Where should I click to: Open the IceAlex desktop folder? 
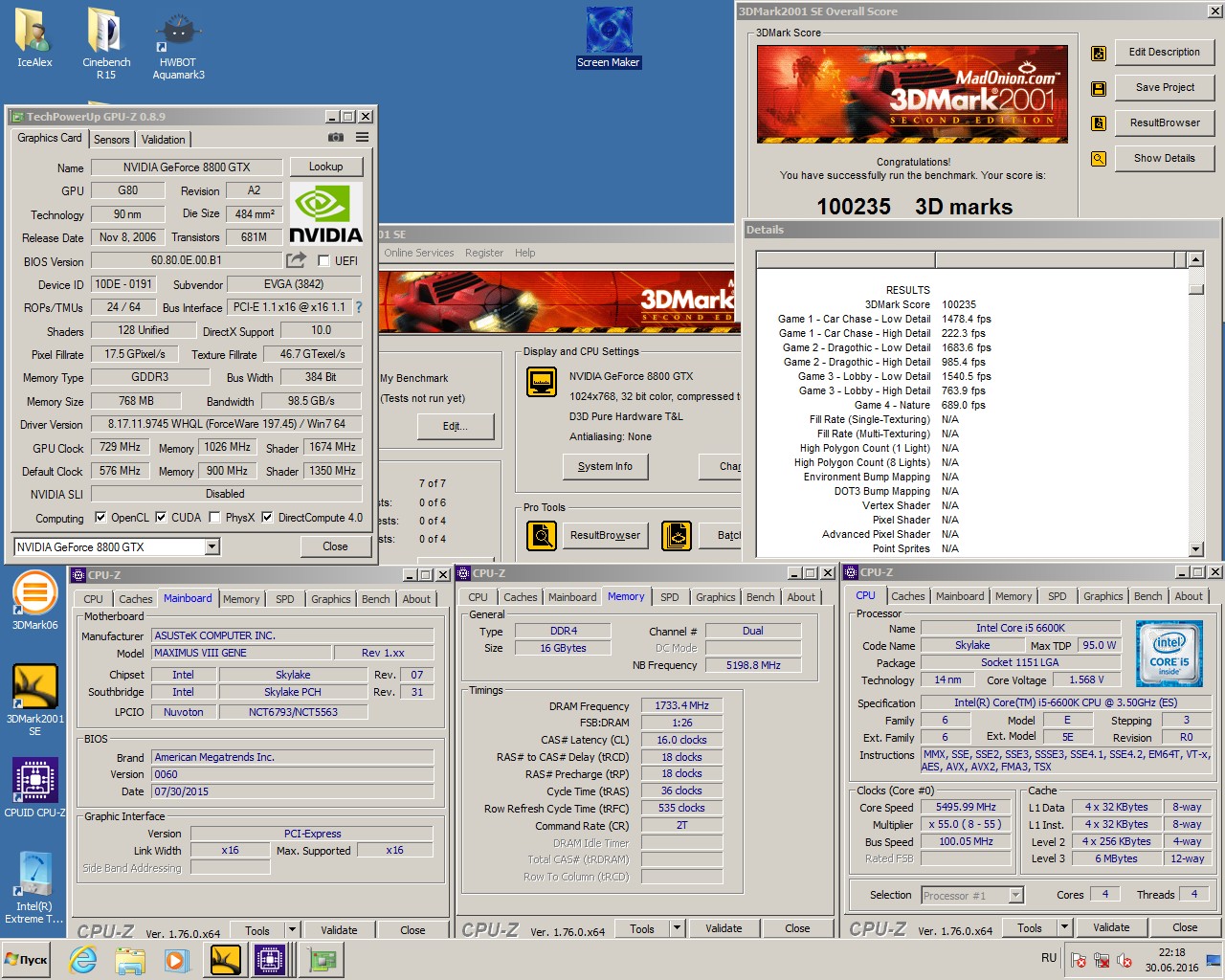point(34,38)
